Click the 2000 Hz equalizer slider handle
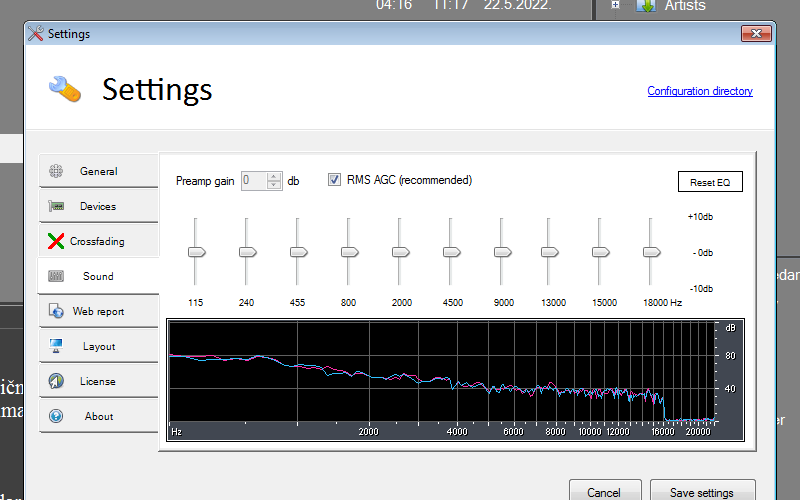This screenshot has height=500, width=800. [401, 252]
